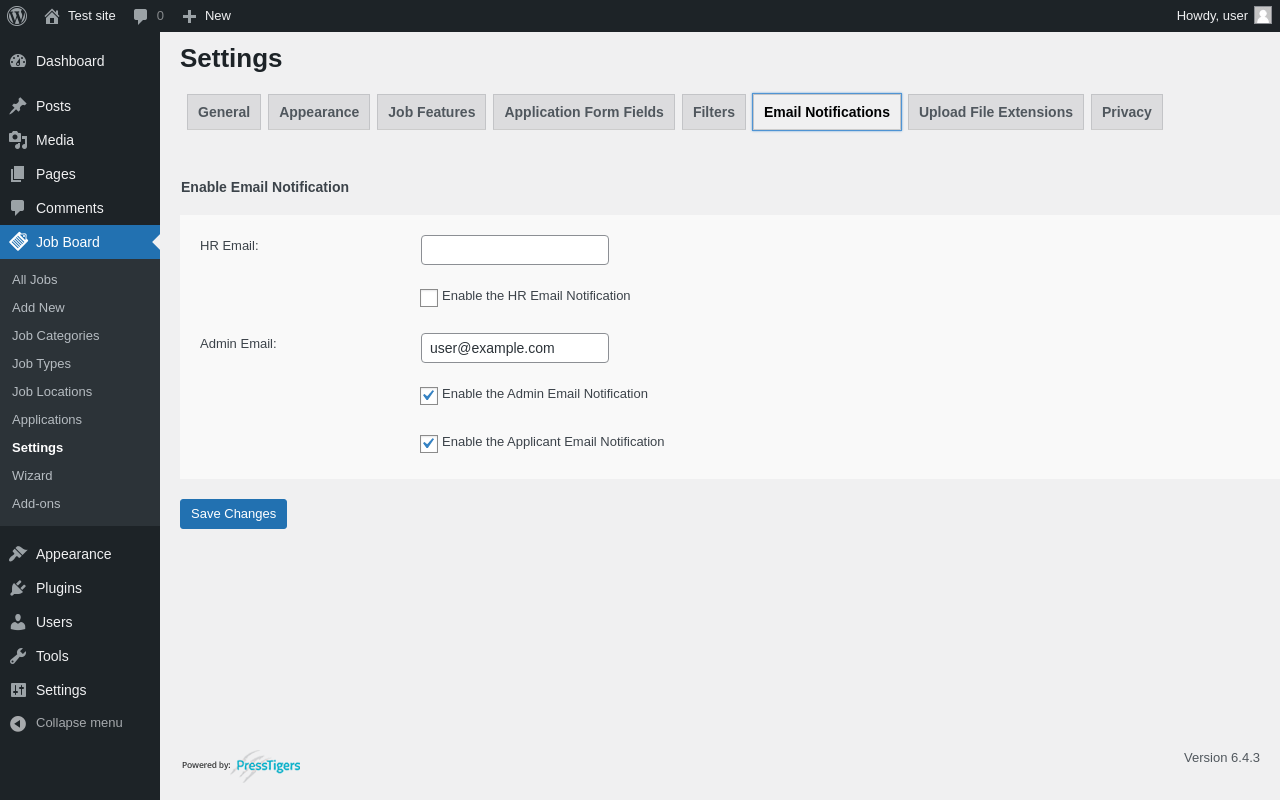The width and height of the screenshot is (1280, 800).
Task: Click the HR Email input field
Action: (x=515, y=250)
